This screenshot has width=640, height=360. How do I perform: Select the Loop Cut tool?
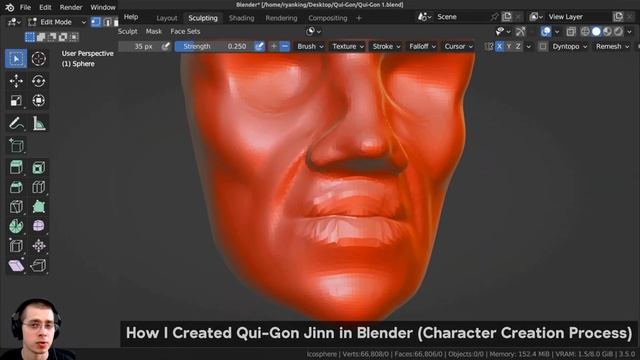coord(38,187)
